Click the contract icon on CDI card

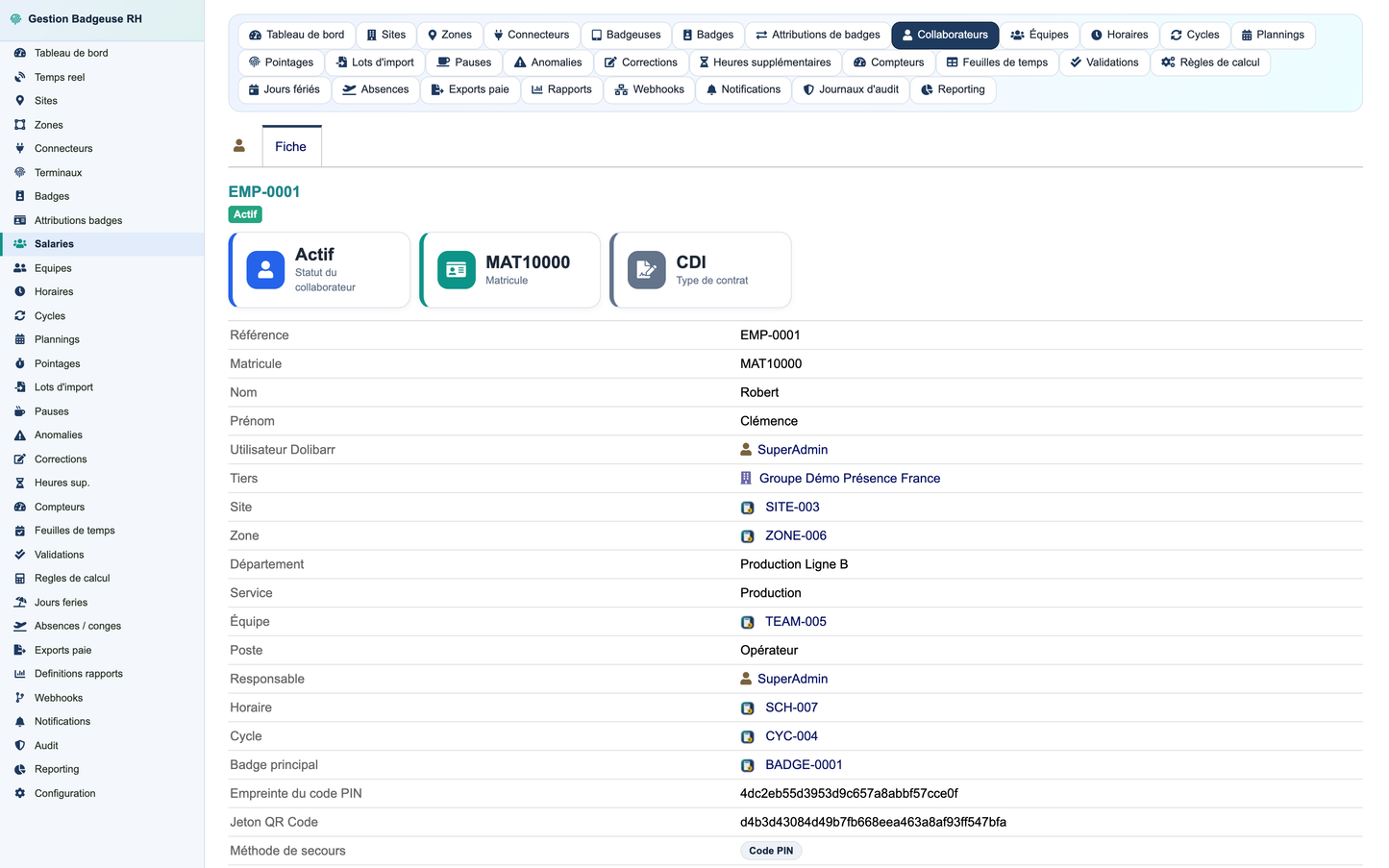(647, 270)
